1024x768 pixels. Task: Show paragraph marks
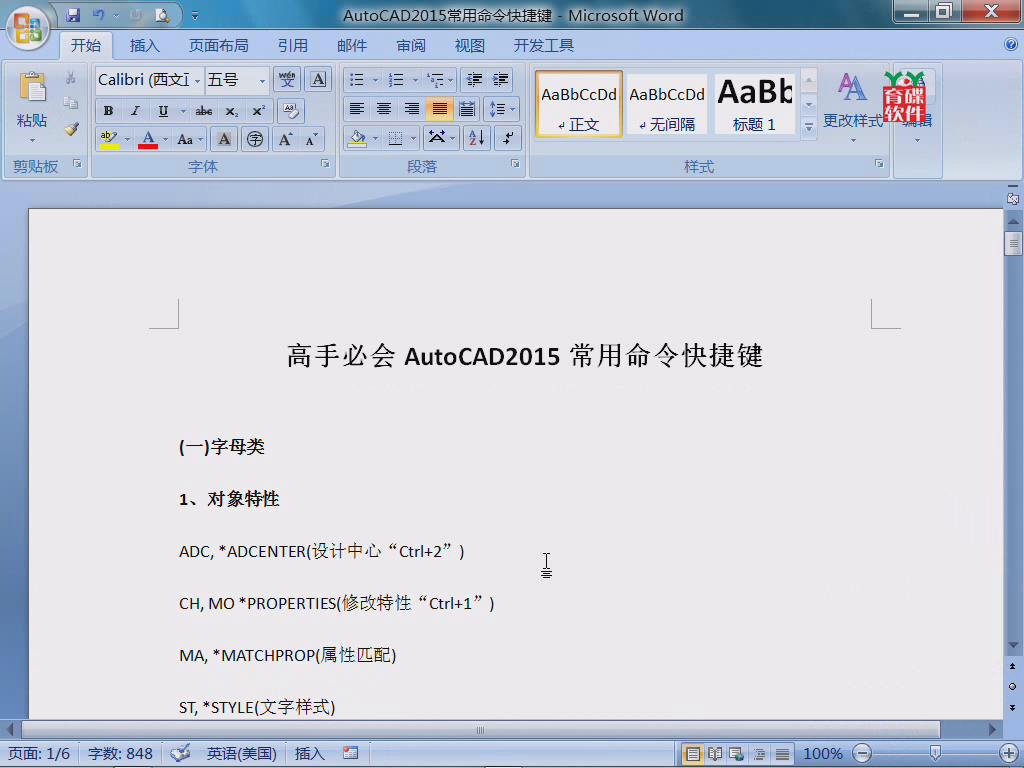(x=507, y=138)
